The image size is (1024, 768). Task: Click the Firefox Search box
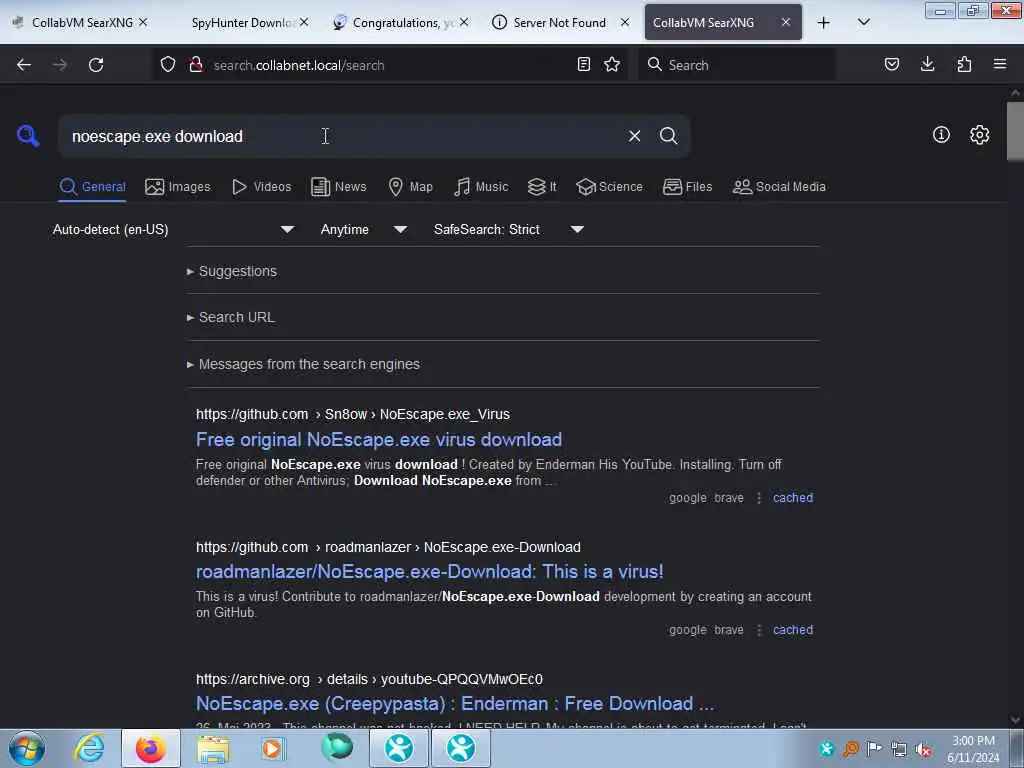pos(737,65)
